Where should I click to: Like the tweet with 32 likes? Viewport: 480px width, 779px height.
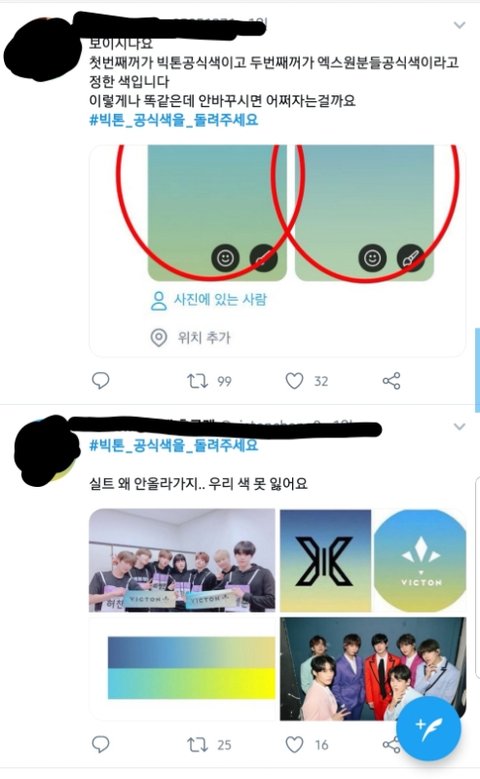click(x=294, y=381)
